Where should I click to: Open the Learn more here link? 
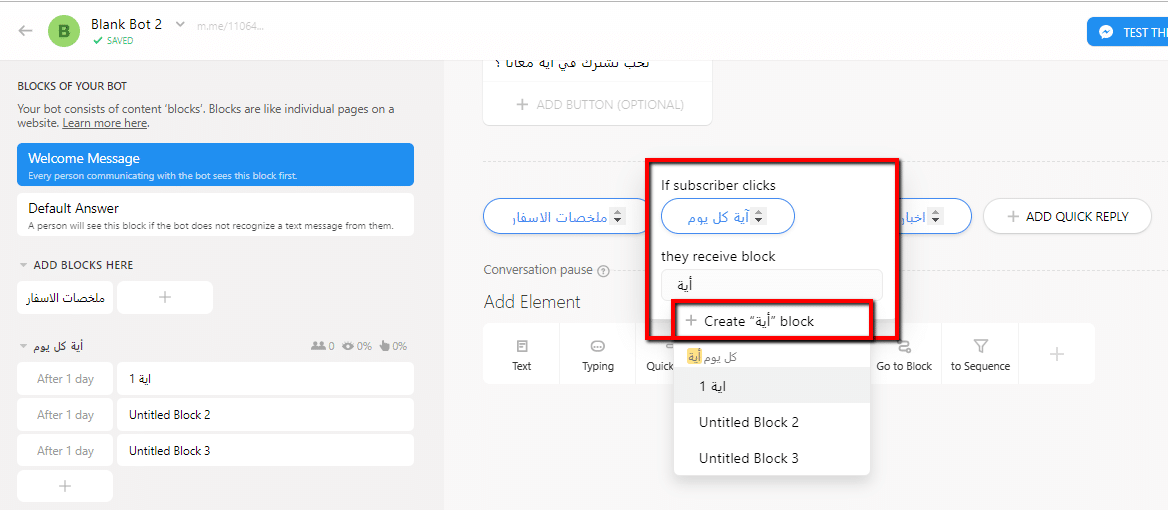pos(104,123)
